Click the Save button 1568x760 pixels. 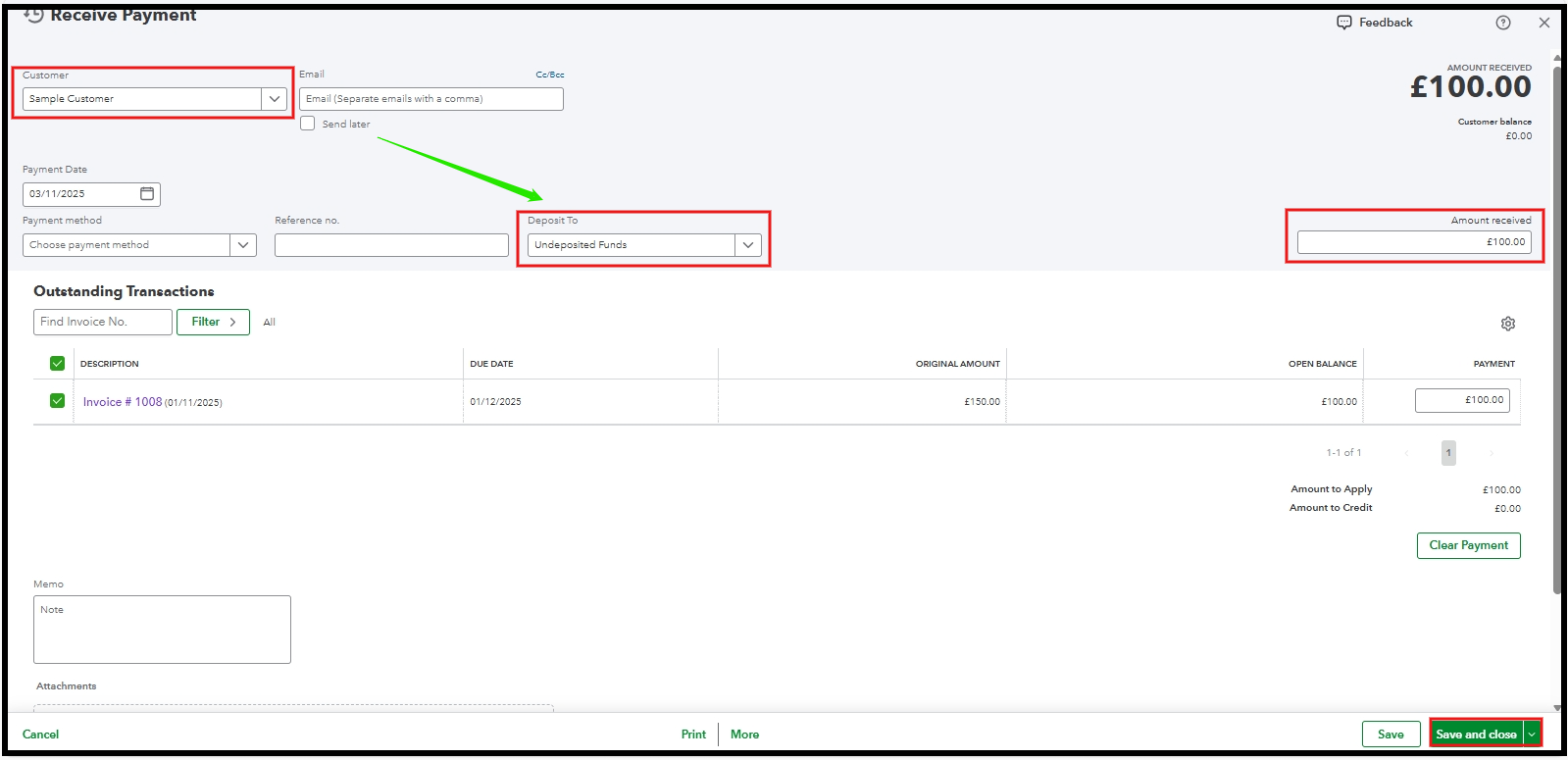pyautogui.click(x=1391, y=735)
